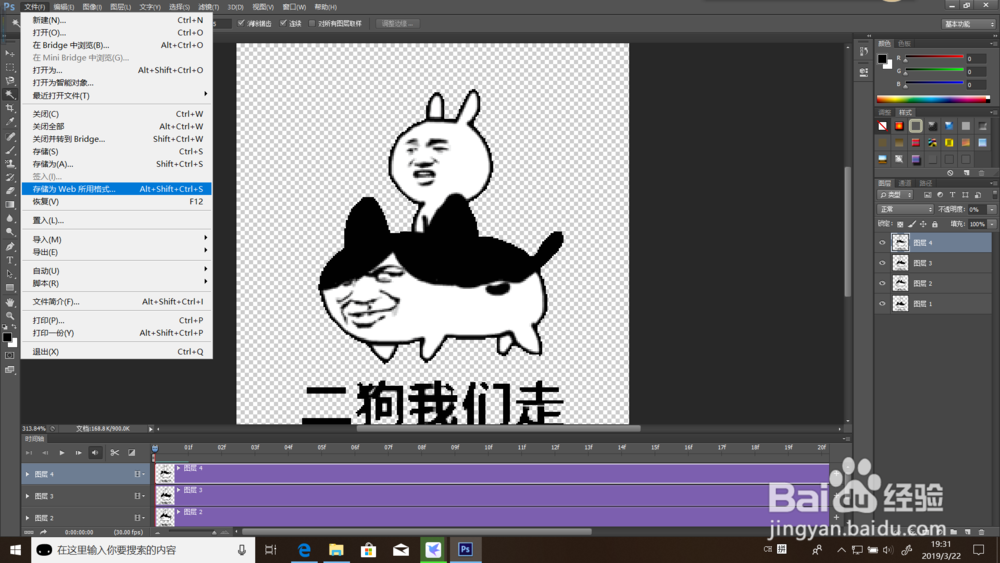
Task: Select the History Brush tool
Action: click(x=10, y=177)
